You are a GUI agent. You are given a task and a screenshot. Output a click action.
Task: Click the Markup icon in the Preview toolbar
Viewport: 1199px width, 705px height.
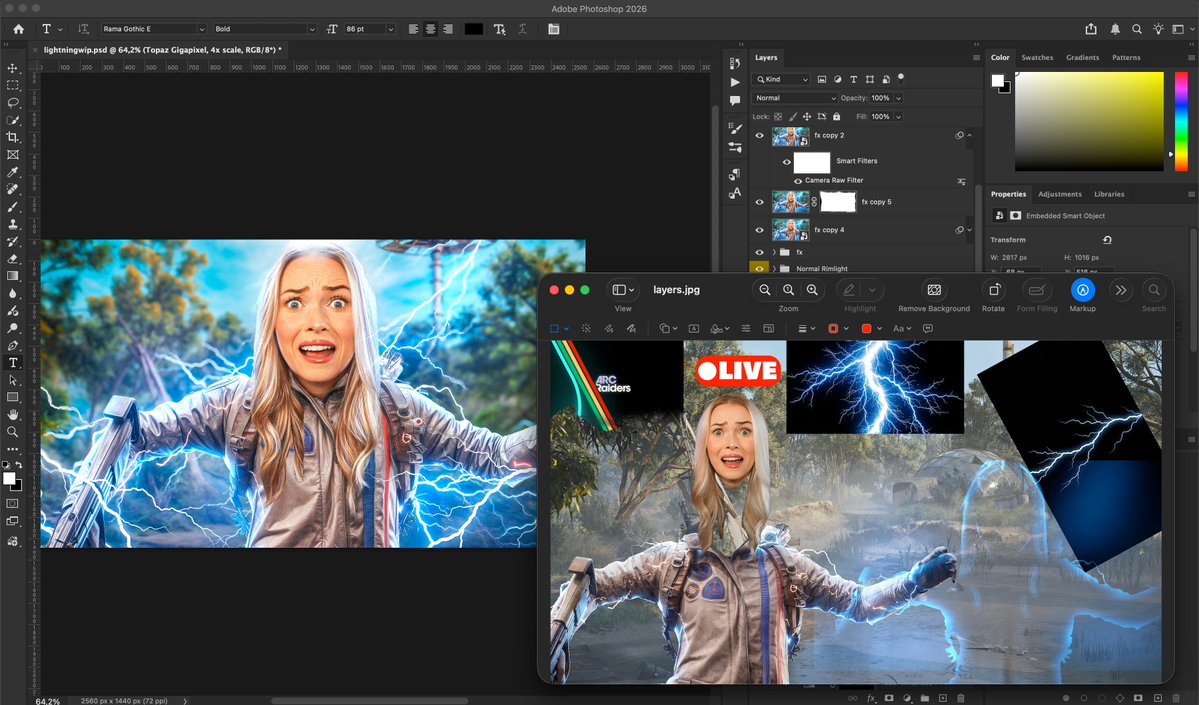pos(1082,290)
